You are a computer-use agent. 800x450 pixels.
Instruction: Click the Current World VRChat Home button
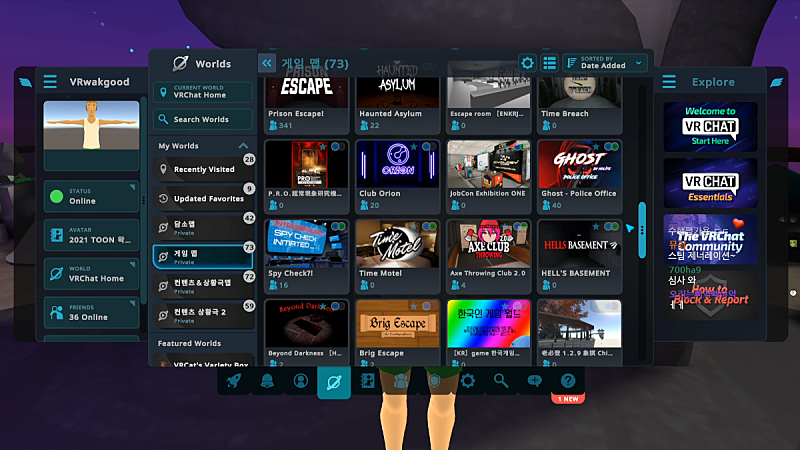(203, 92)
